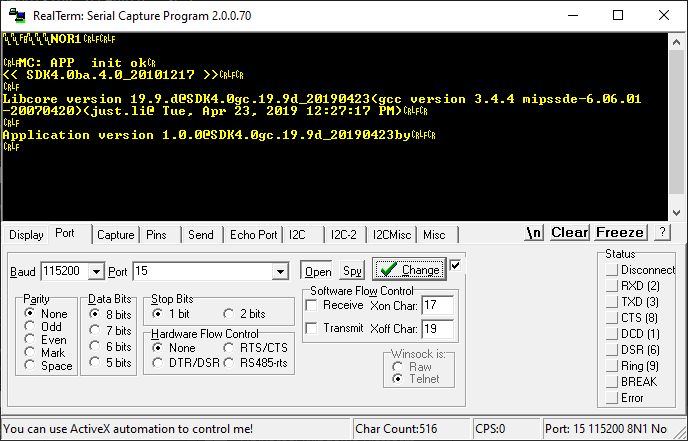Click the Open port button
688x441 pixels.
click(x=317, y=271)
